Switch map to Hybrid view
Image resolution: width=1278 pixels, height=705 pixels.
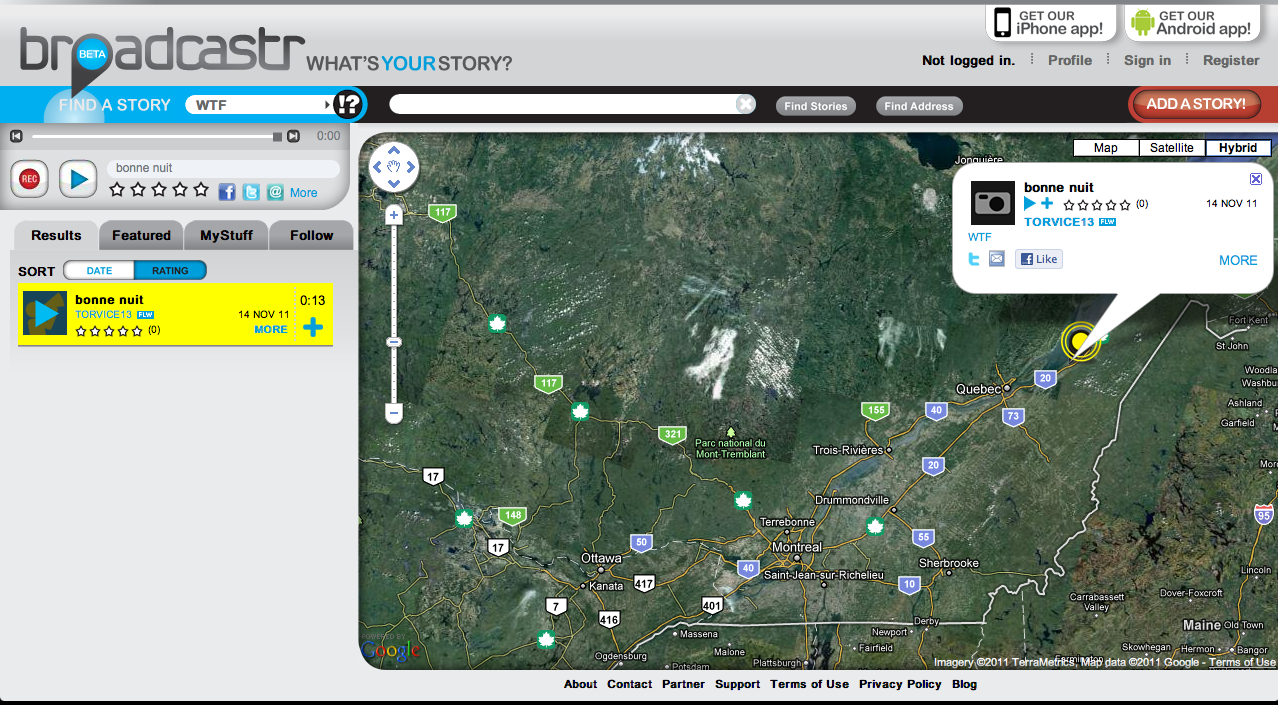[x=1238, y=148]
